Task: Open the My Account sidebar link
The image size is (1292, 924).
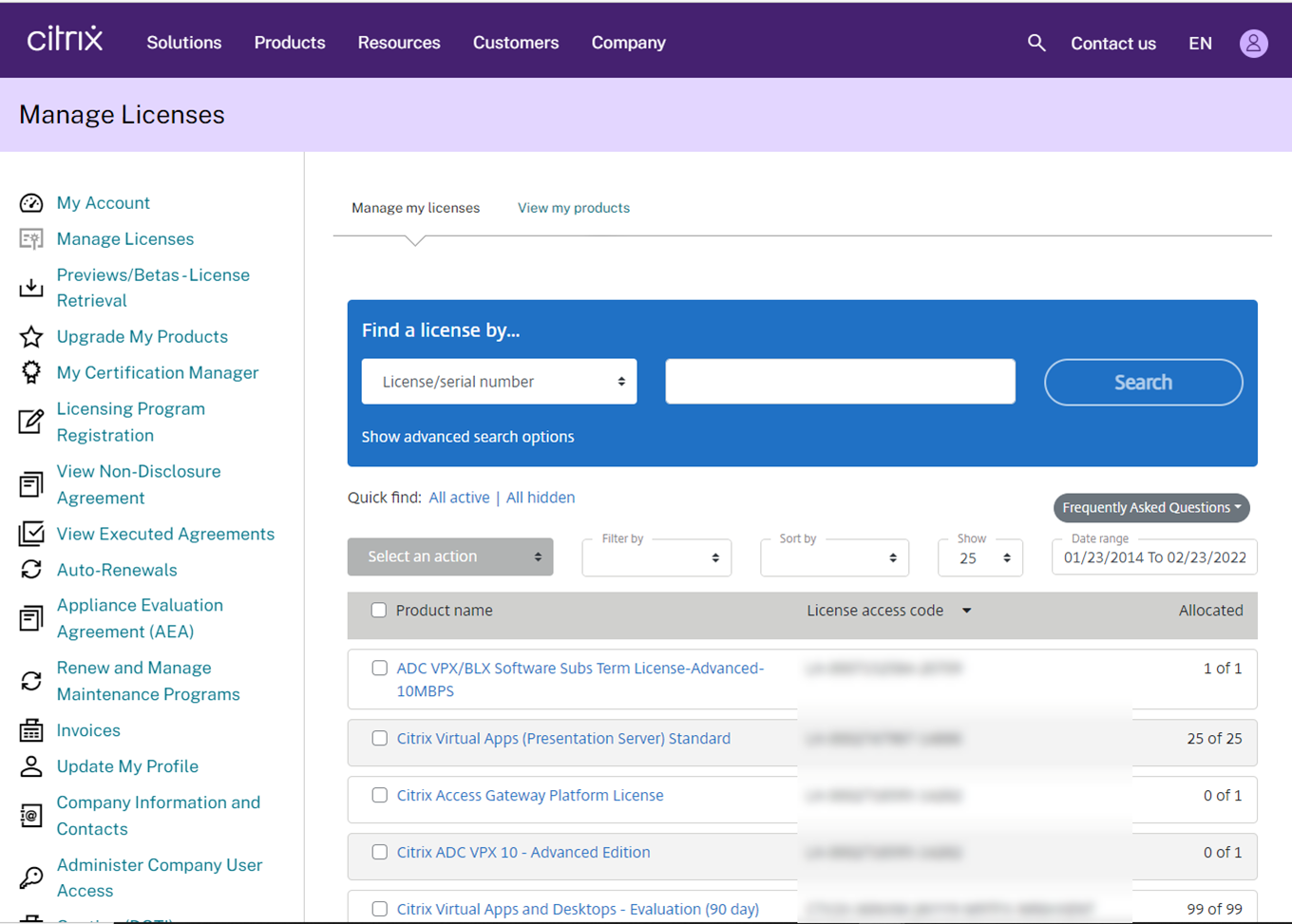Action: click(x=103, y=202)
